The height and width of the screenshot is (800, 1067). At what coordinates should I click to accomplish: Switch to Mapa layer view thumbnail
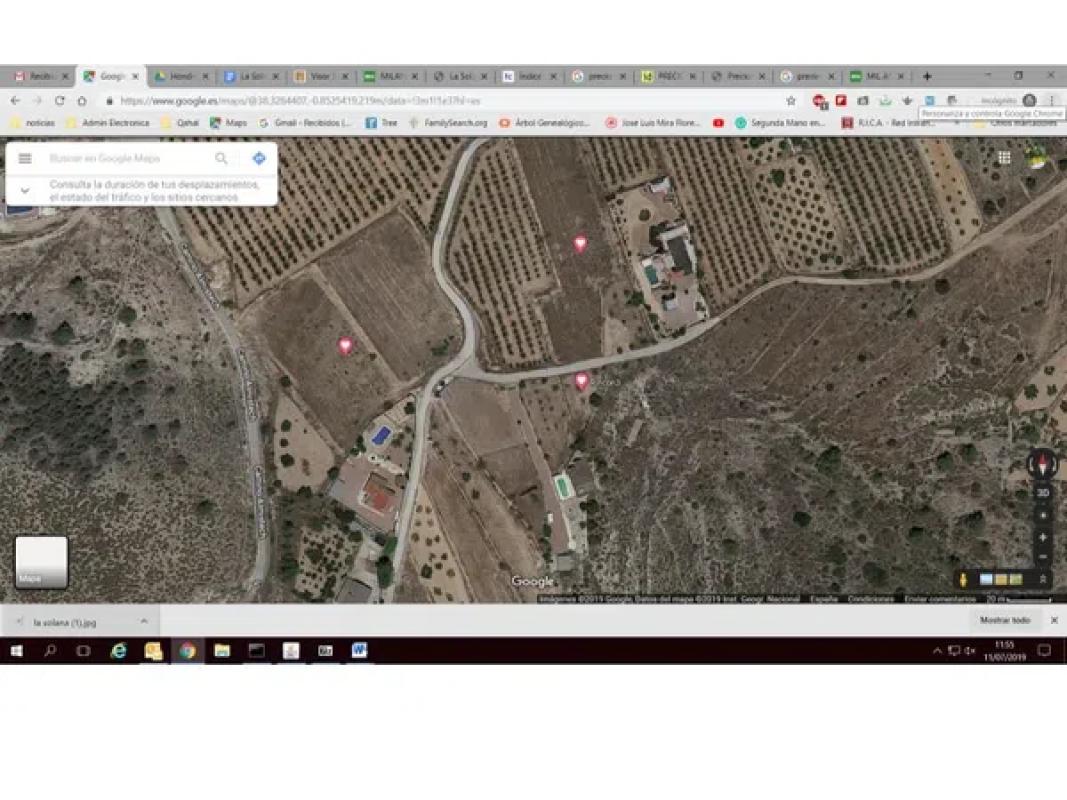tap(41, 561)
